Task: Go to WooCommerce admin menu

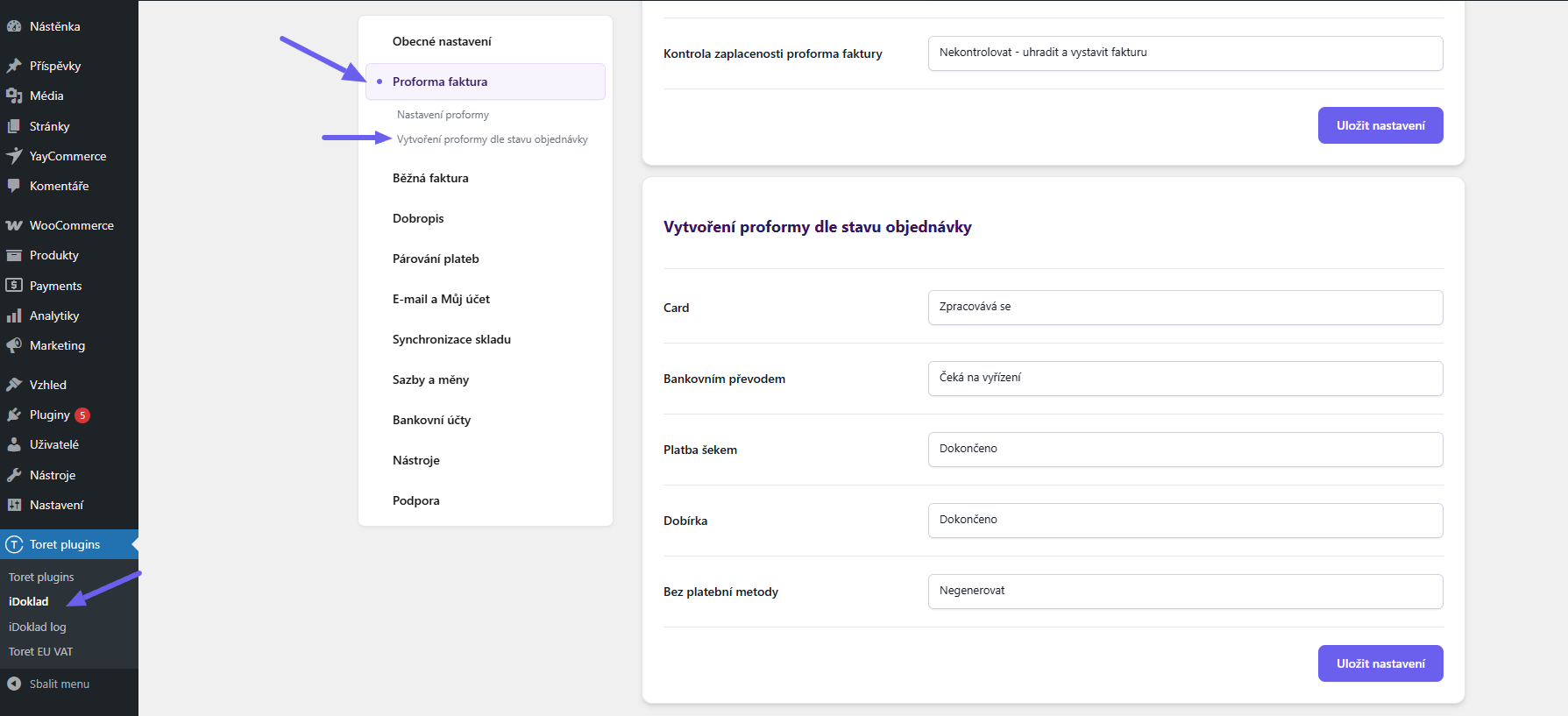Action: pyautogui.click(x=72, y=225)
